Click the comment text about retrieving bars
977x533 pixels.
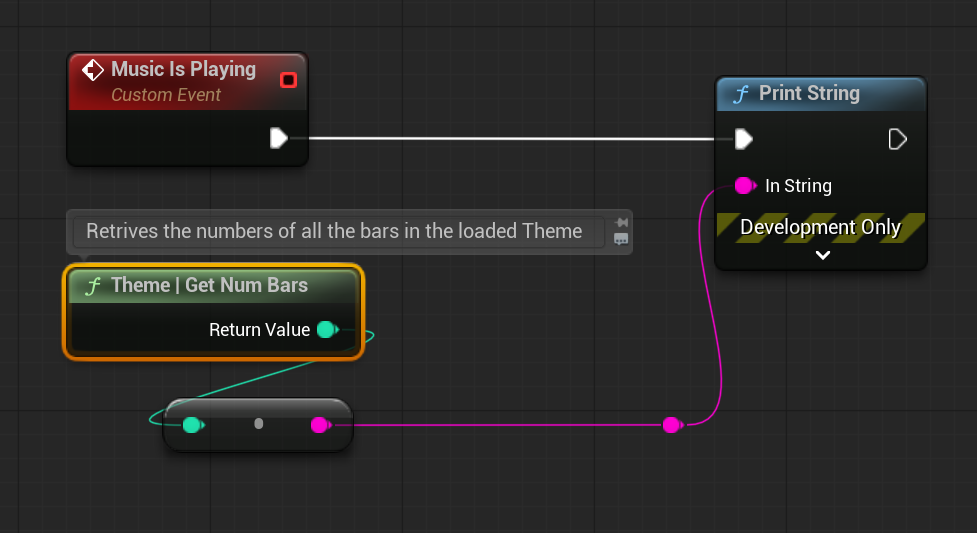[x=334, y=231]
